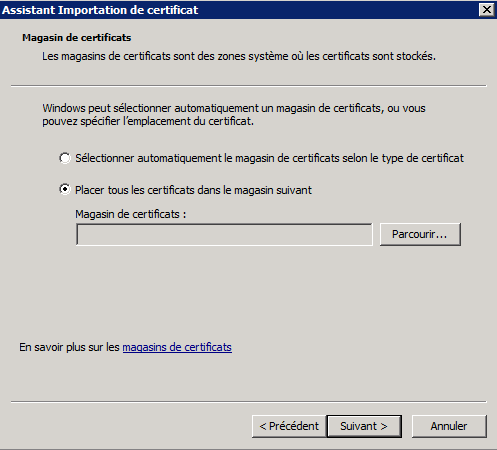This screenshot has height=450, width=497.
Task: Click the '<' arrow on the Précédent button
Action: pyautogui.click(x=263, y=426)
